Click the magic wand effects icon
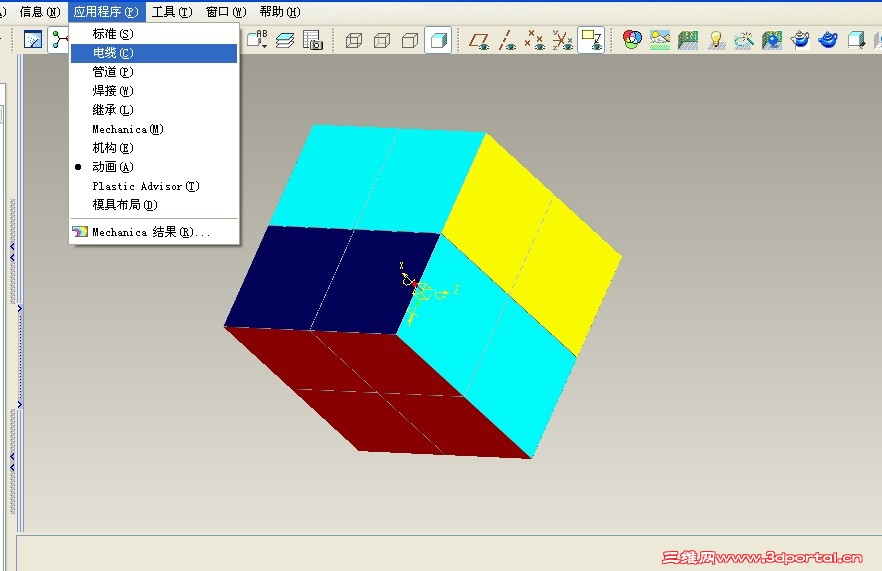The width and height of the screenshot is (882, 571). [744, 40]
